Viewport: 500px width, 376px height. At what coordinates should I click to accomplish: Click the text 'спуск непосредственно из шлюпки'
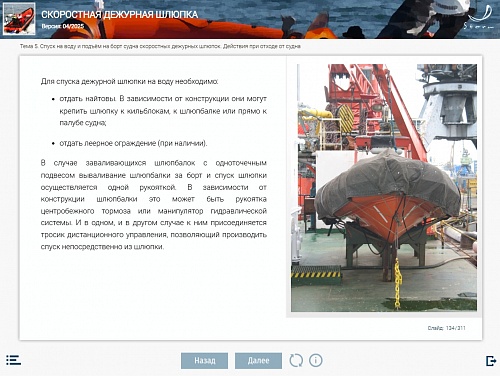[102, 247]
